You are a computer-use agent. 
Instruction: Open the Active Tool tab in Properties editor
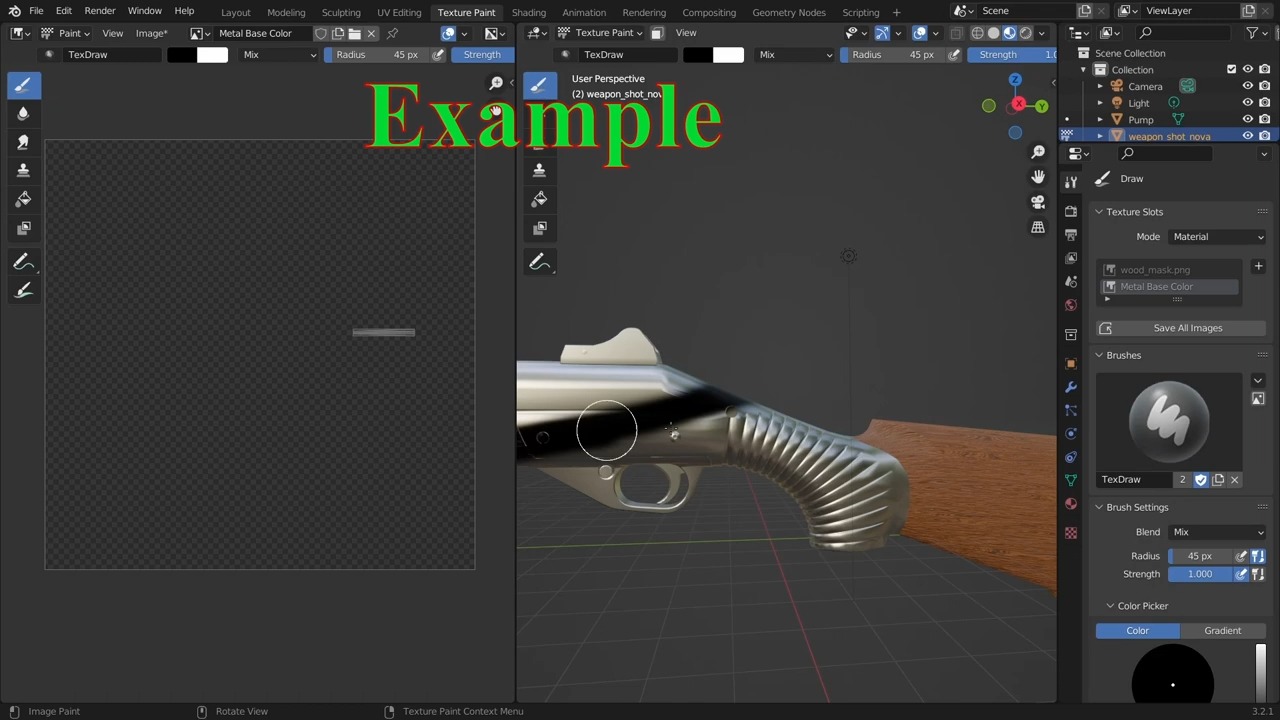(1071, 182)
